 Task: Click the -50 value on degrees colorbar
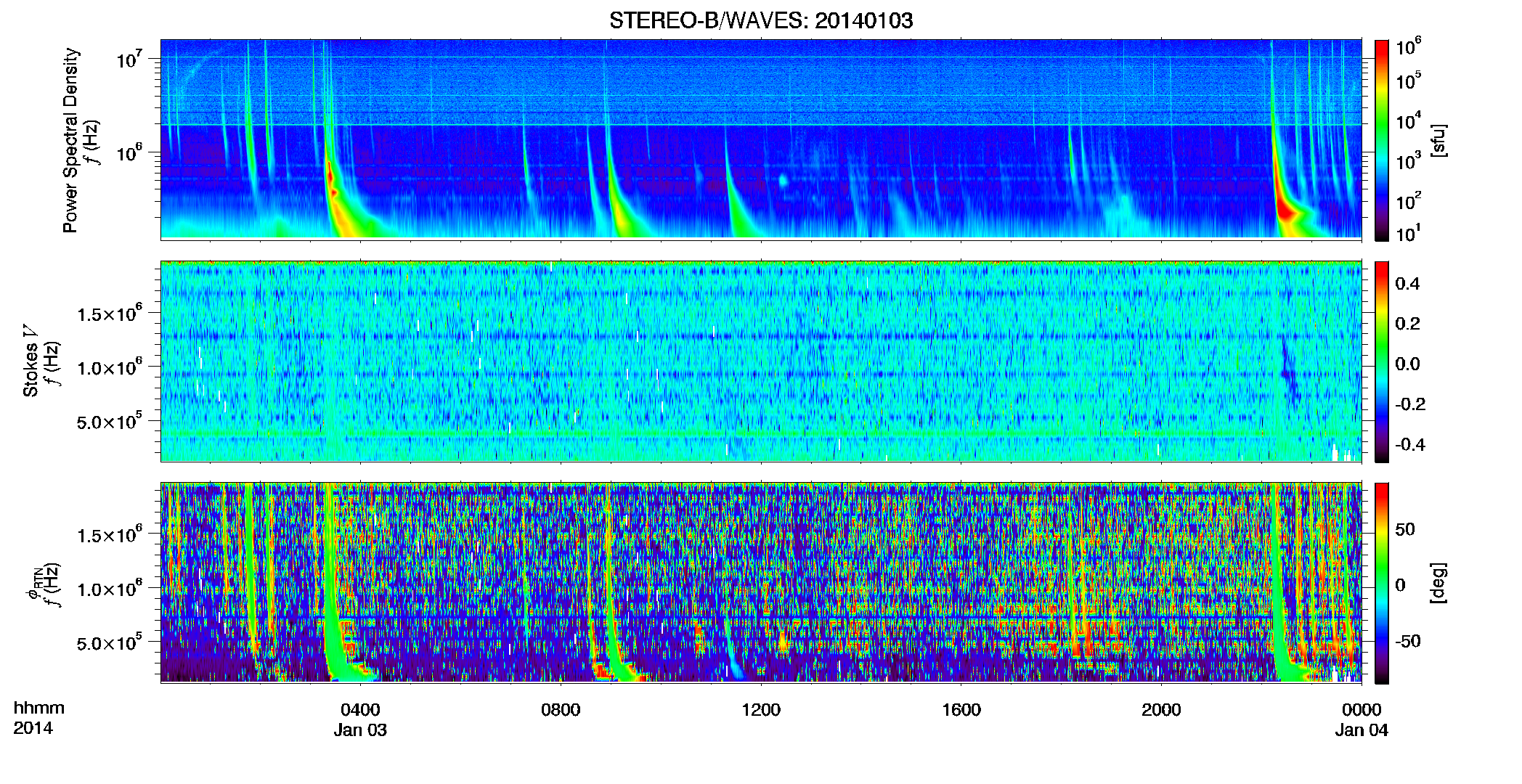click(x=1408, y=642)
